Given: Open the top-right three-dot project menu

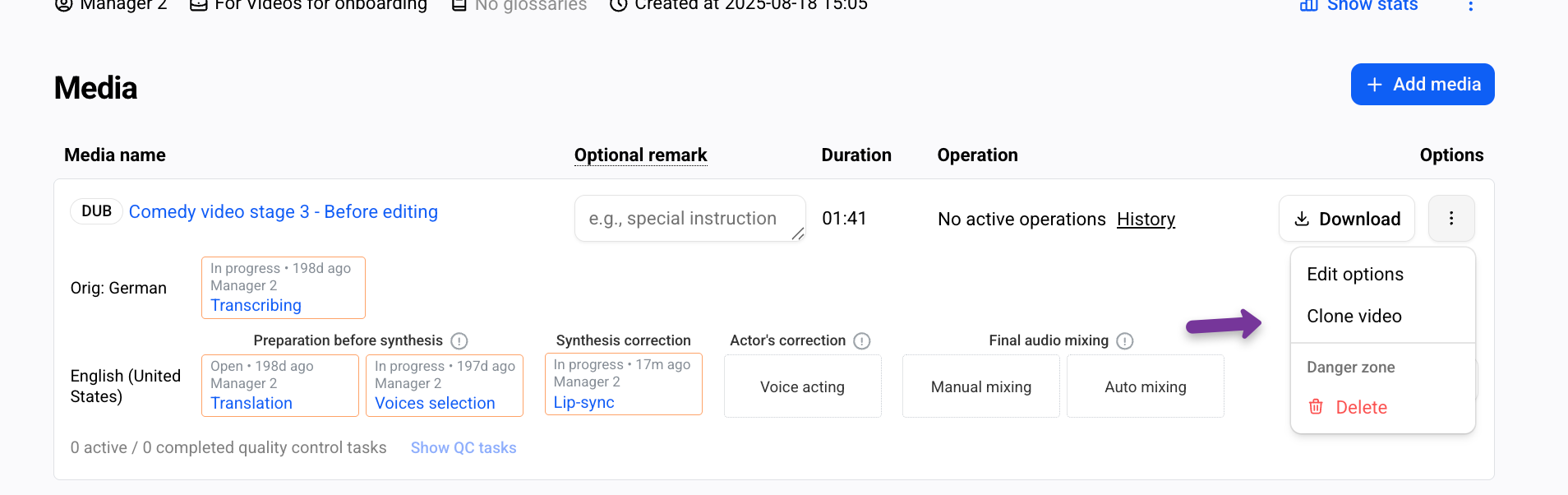Looking at the screenshot, I should [1471, 6].
